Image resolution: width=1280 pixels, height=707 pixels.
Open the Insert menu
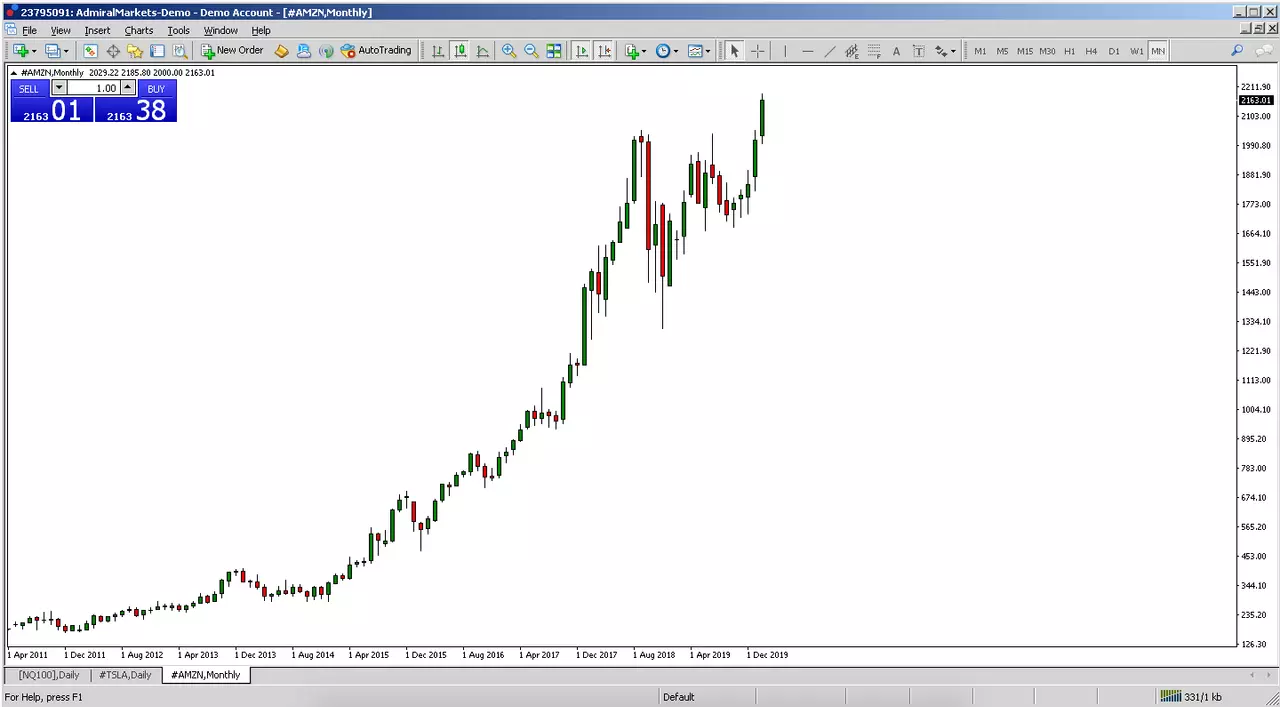click(x=97, y=30)
